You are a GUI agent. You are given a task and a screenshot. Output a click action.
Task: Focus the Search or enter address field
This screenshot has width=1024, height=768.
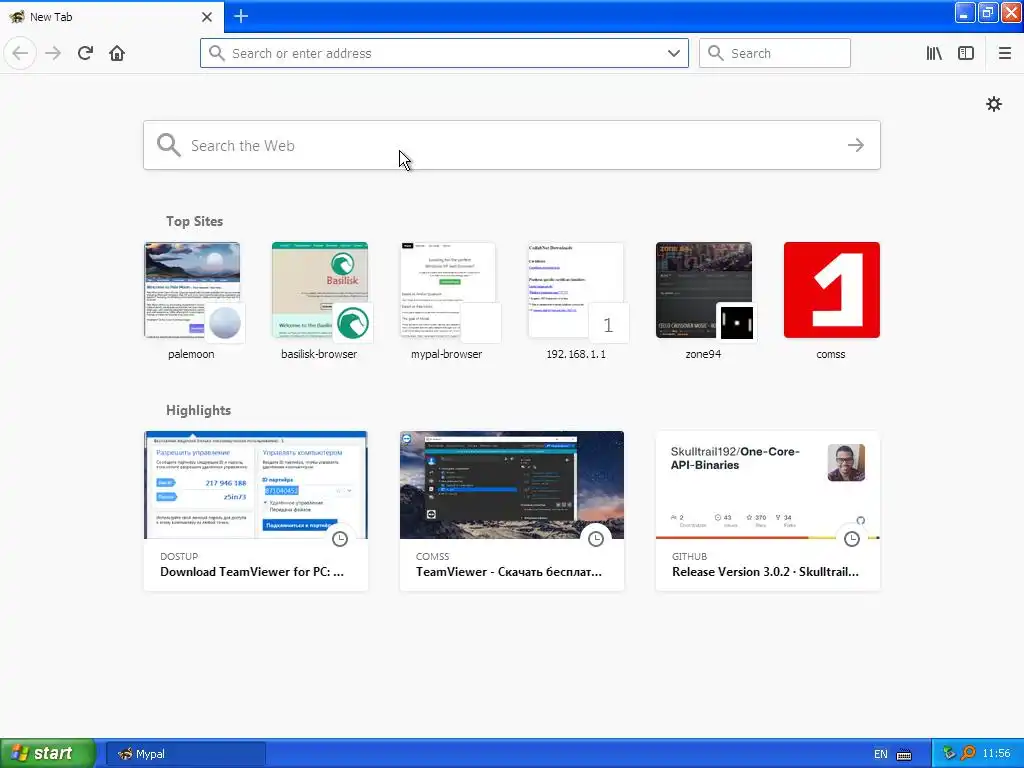pos(444,53)
